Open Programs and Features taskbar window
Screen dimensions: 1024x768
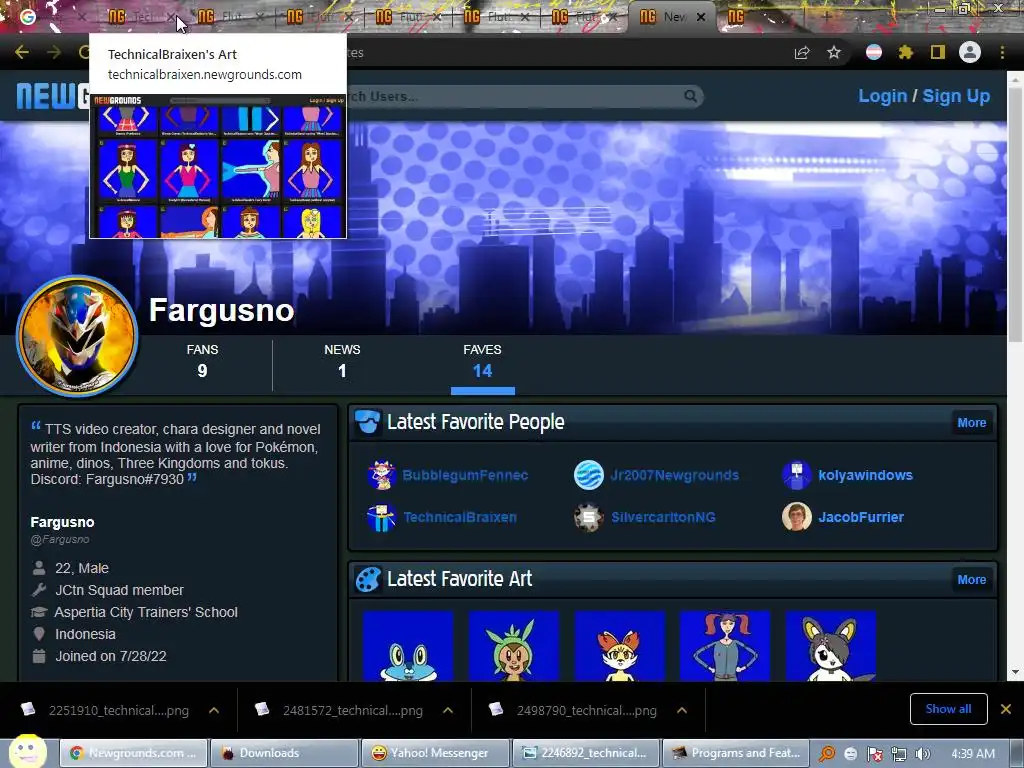[735, 753]
